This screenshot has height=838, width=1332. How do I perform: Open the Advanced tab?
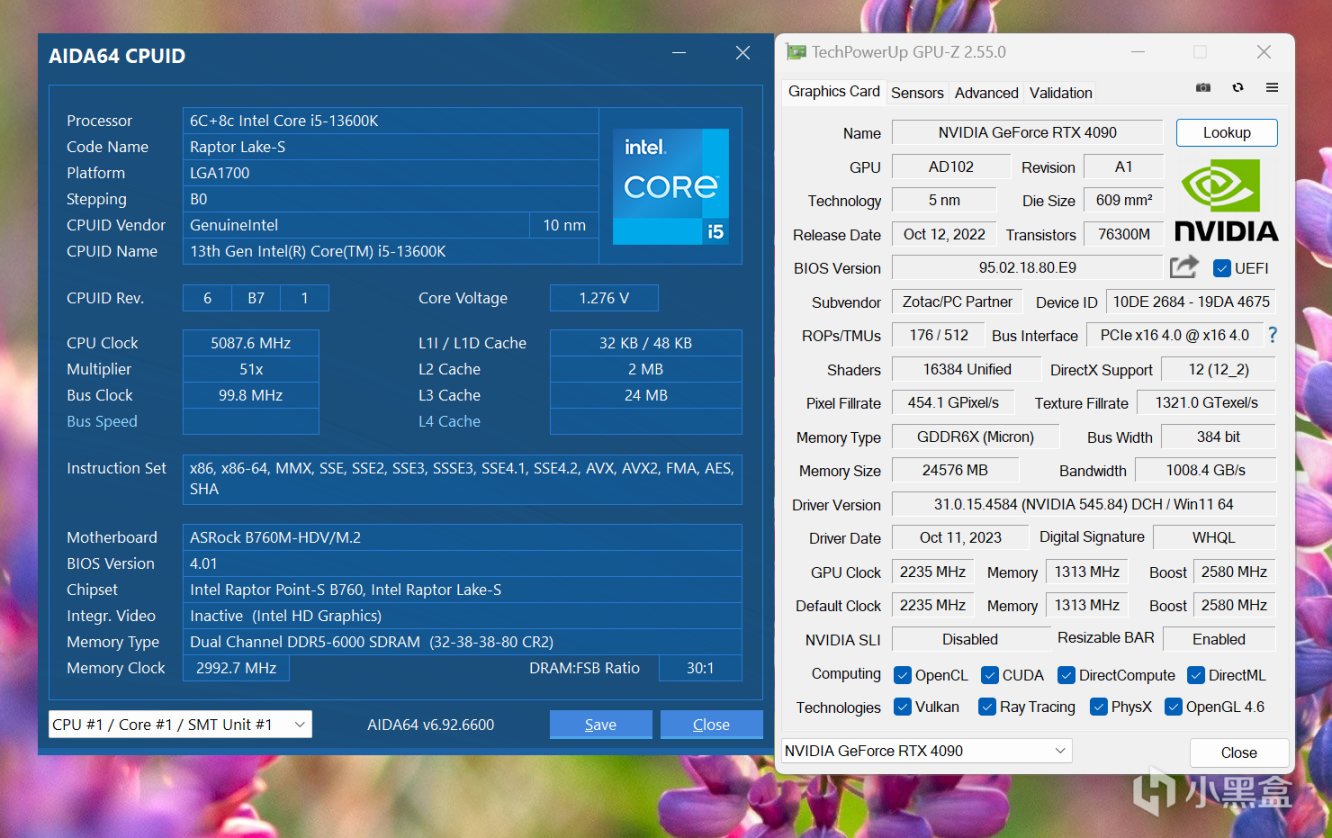tap(986, 92)
